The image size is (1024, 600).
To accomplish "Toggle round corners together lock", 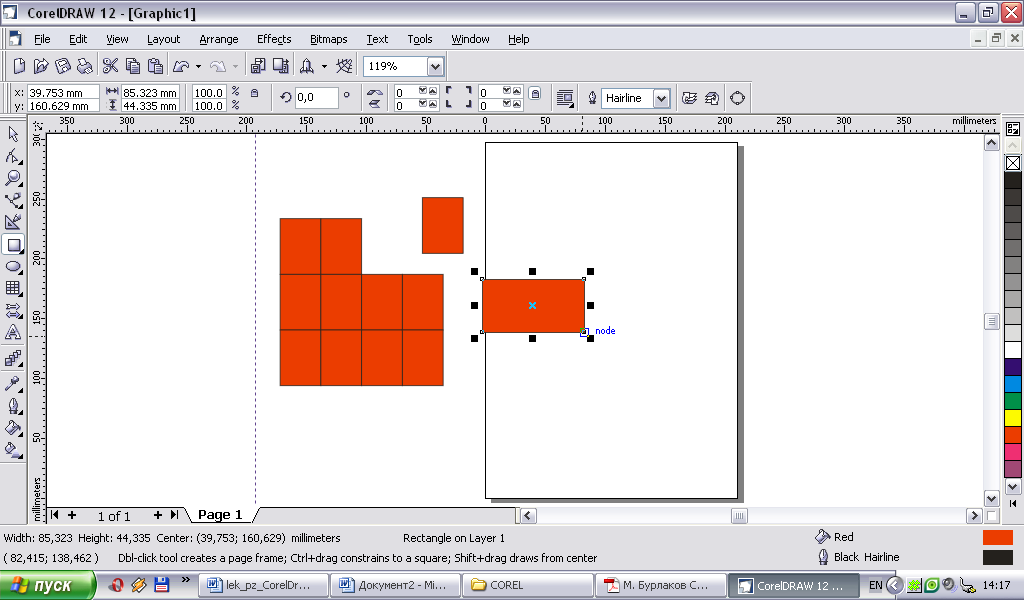I will click(x=536, y=93).
